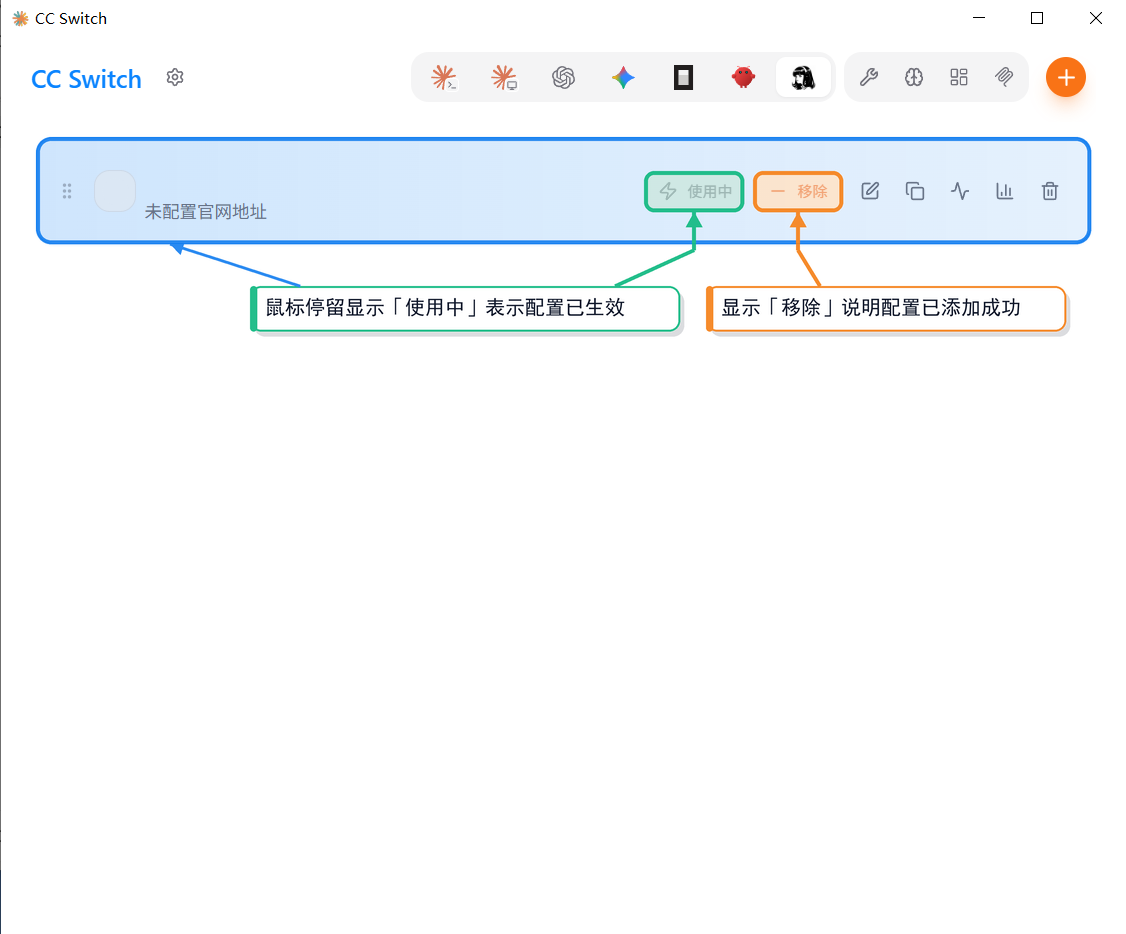Edit the provider with pencil icon

tap(870, 191)
